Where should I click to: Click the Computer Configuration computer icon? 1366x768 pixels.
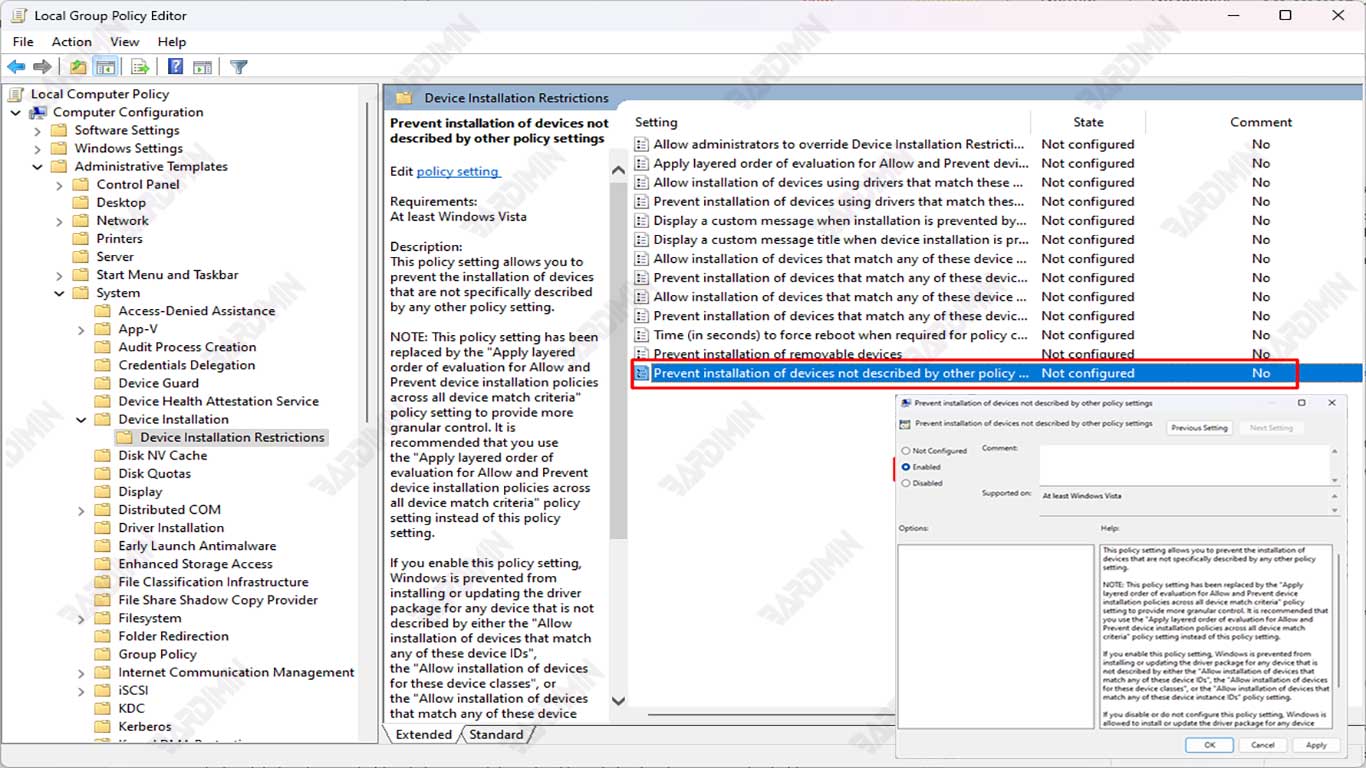[x=39, y=112]
